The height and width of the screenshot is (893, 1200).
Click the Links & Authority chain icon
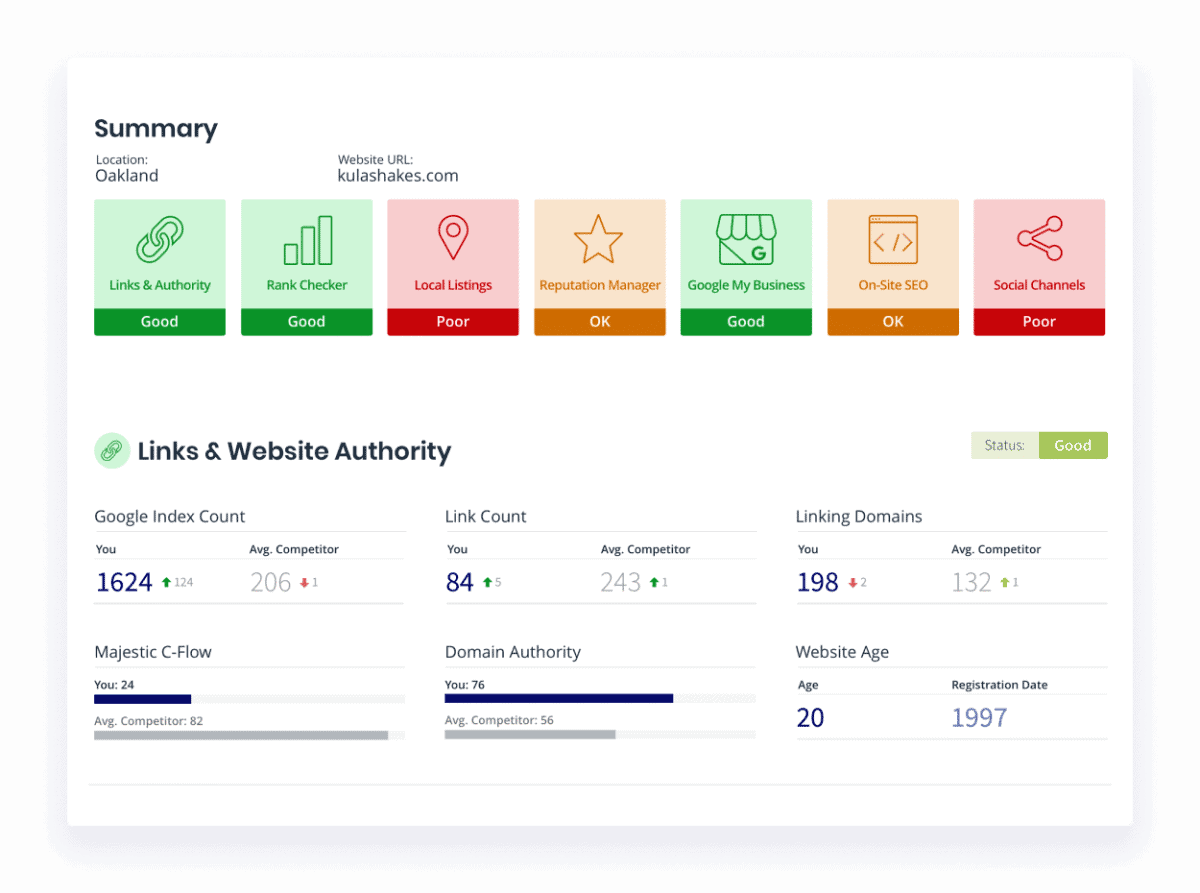160,240
